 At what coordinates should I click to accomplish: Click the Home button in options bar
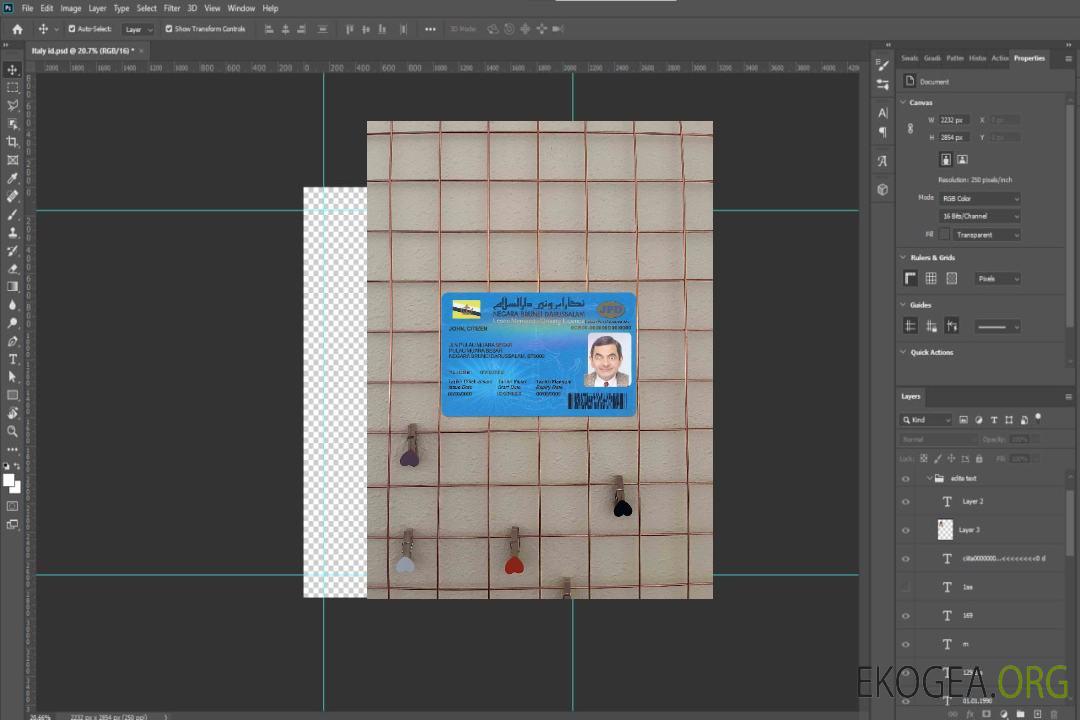coord(17,29)
